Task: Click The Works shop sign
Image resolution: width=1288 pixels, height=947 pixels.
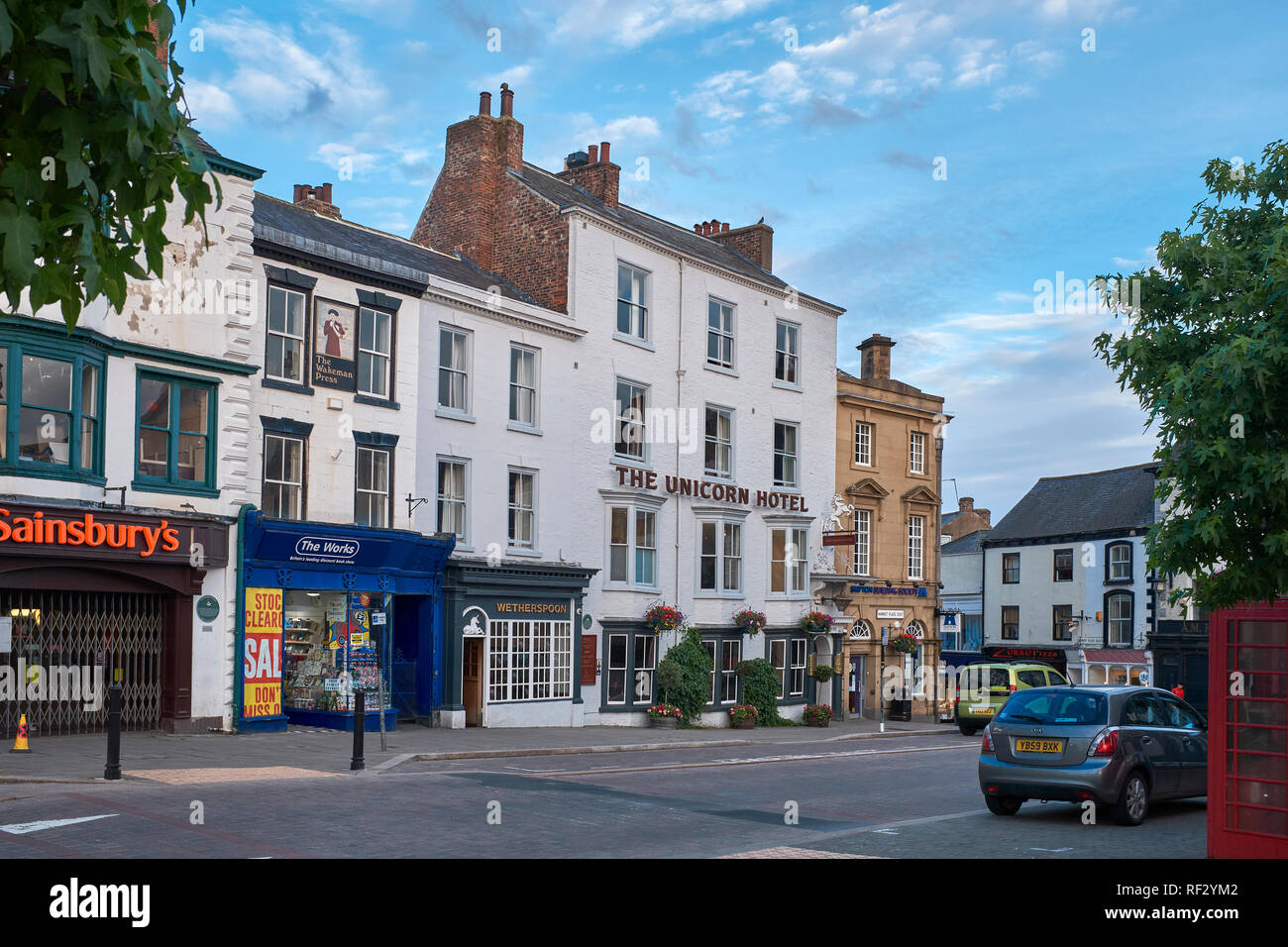Action: 327,548
